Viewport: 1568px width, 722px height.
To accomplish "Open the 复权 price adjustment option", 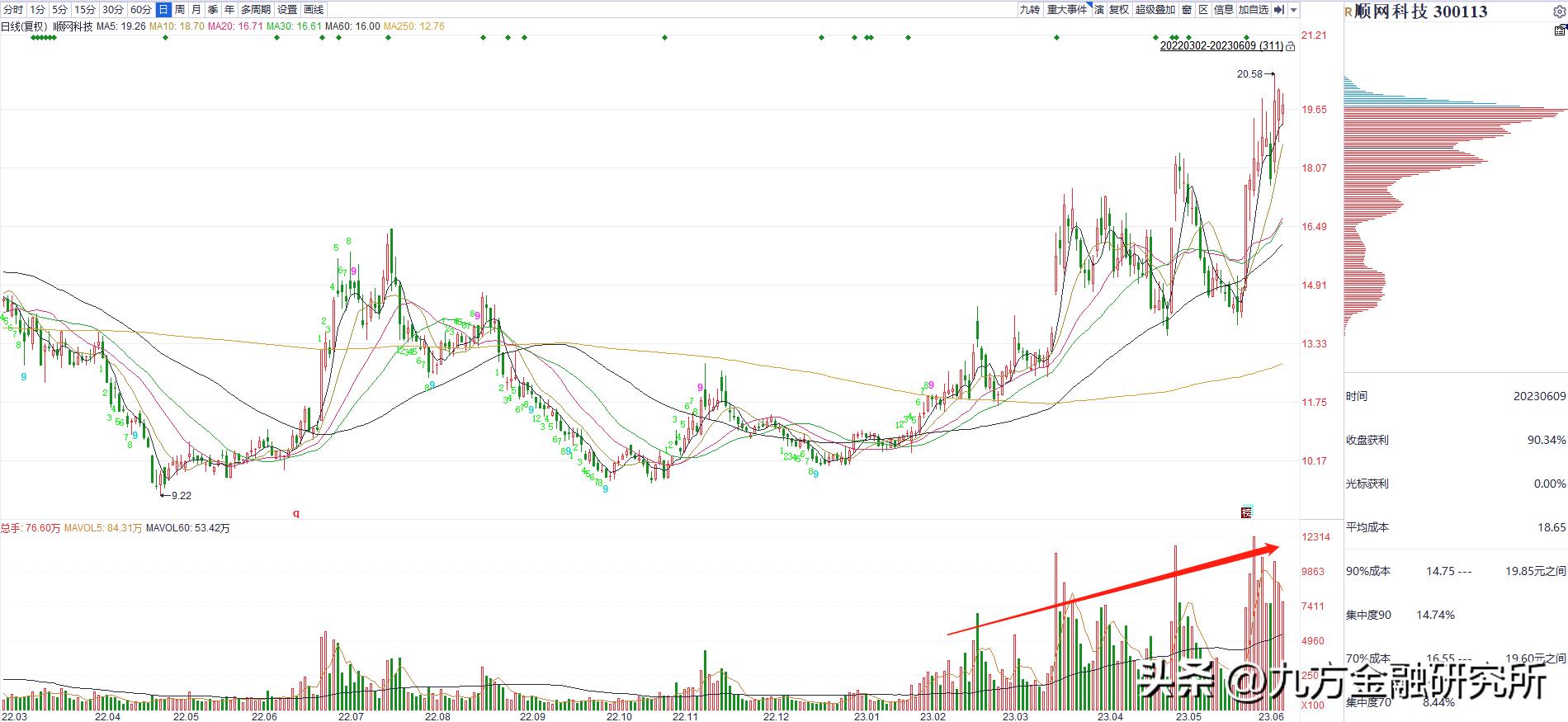I will tap(1119, 10).
